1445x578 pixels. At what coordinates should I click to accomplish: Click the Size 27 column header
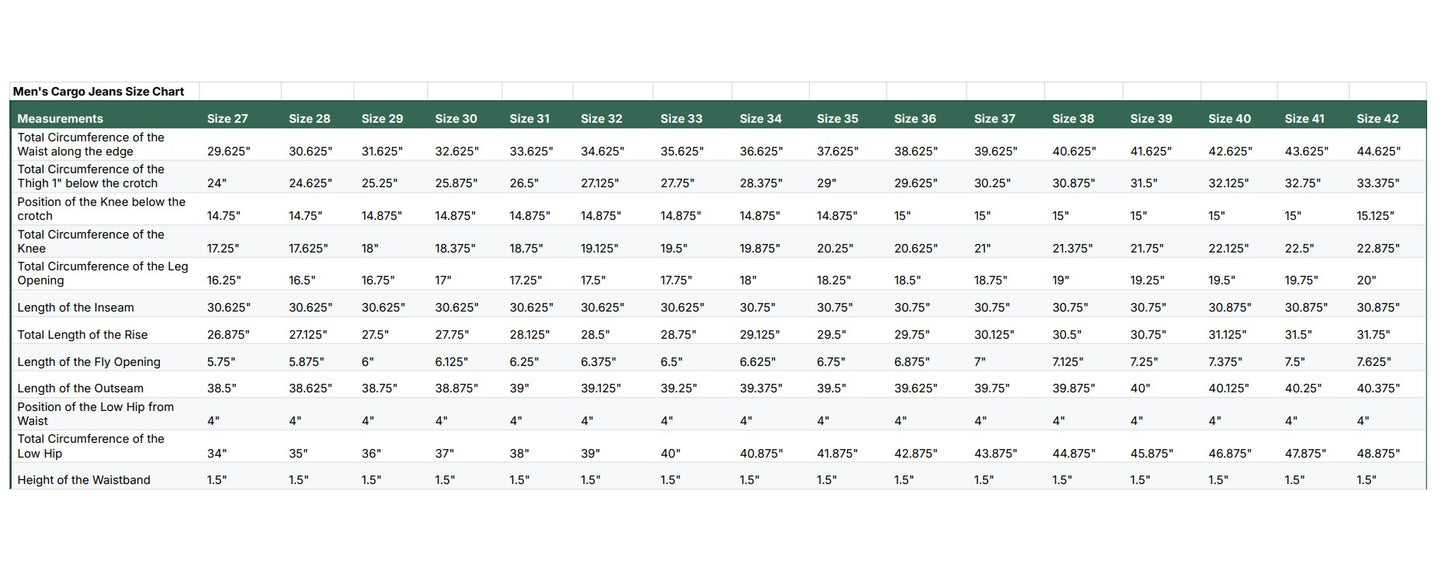tap(228, 119)
